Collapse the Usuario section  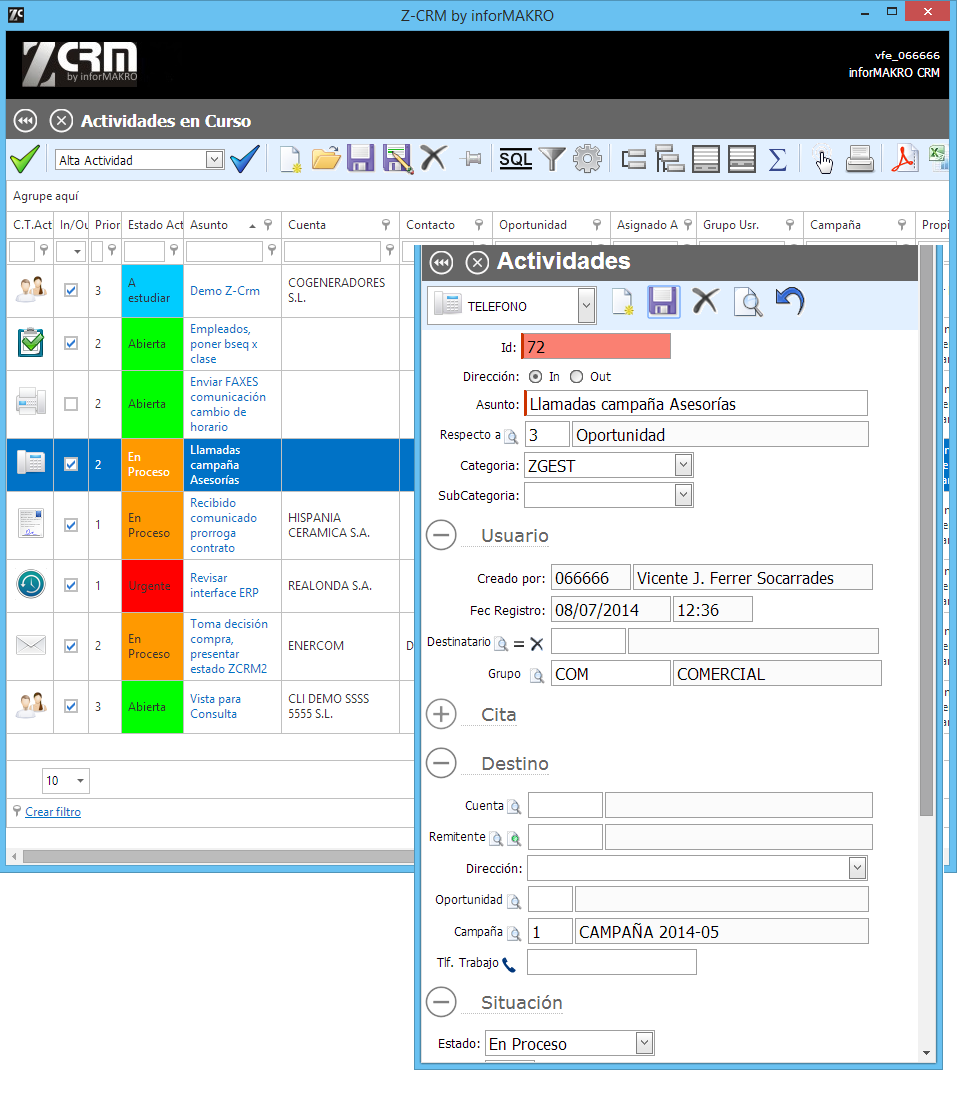[442, 535]
